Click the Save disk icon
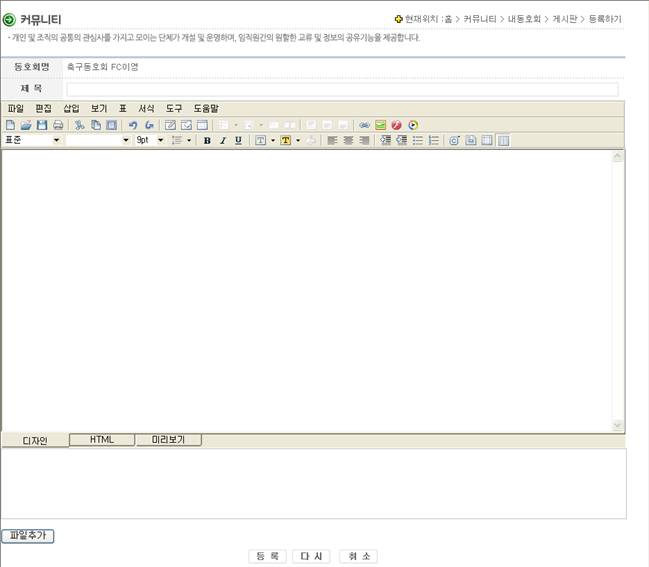 (42, 125)
